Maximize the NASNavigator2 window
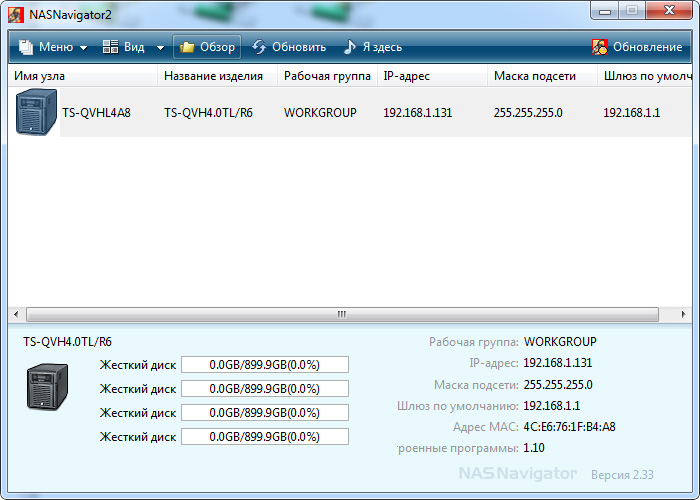Screen dimensions: 700x500 click(x=632, y=10)
